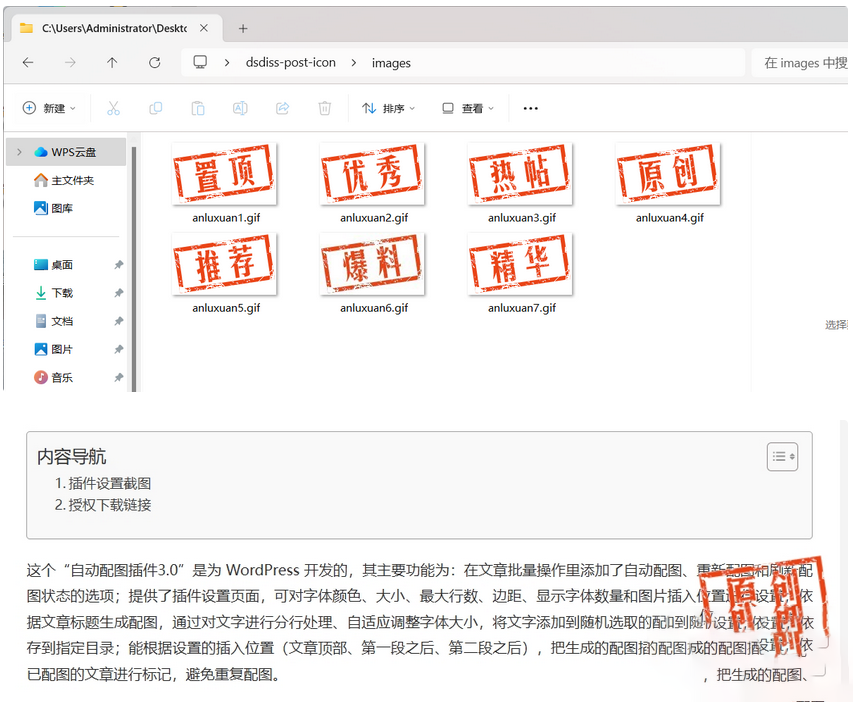853x702 pixels.
Task: Click the Rename icon in toolbar
Action: [x=240, y=108]
